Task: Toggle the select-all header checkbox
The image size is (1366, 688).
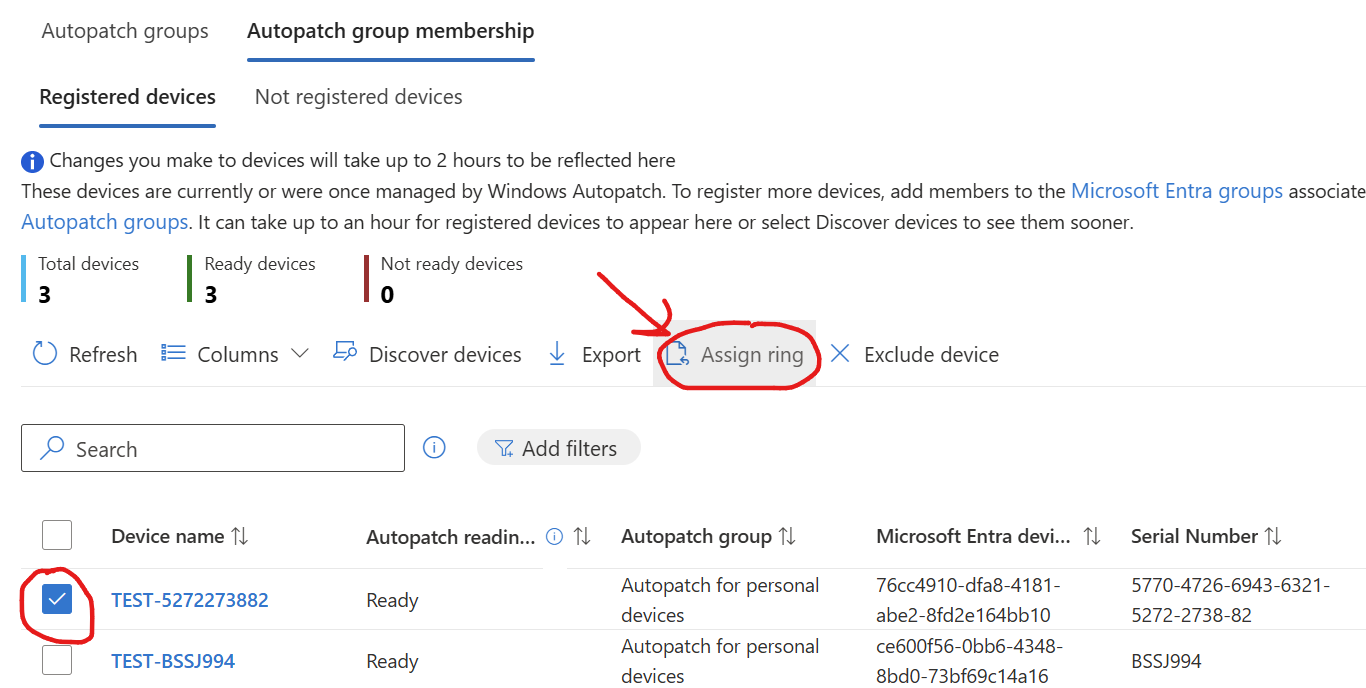Action: [x=57, y=535]
